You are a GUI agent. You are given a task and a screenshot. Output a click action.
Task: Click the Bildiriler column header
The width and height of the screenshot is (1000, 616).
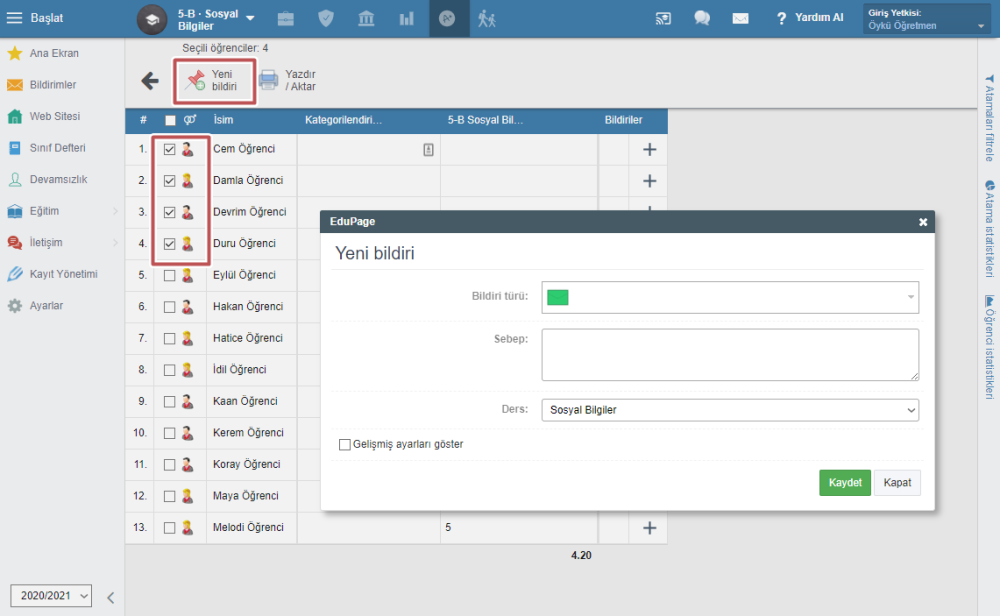[x=623, y=120]
